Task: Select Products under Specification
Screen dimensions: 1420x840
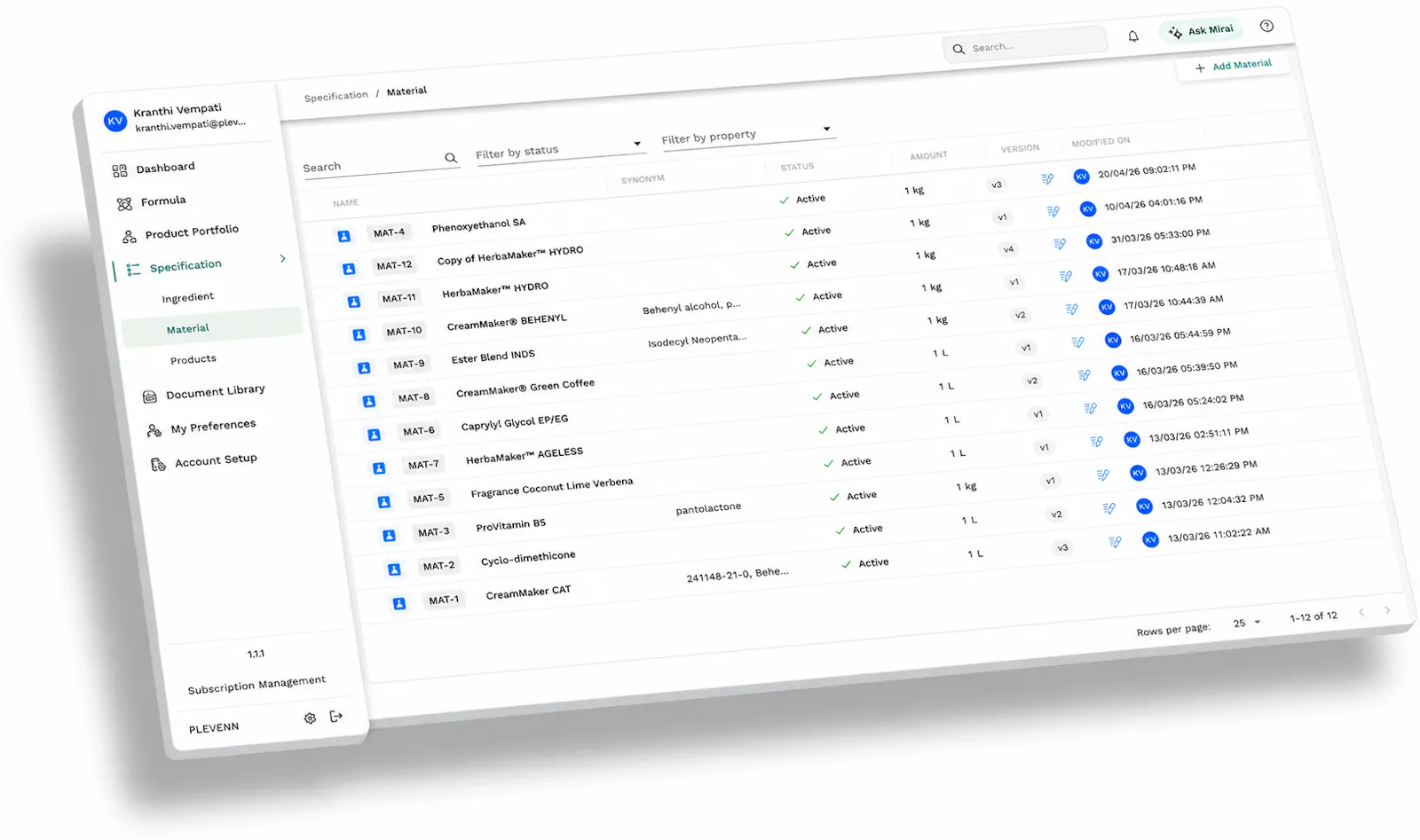Action: (x=193, y=359)
